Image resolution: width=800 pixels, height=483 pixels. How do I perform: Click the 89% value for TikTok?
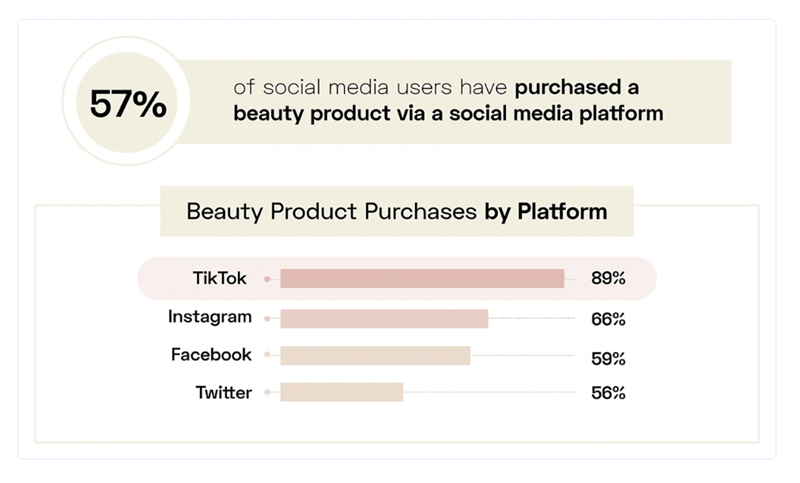point(608,279)
